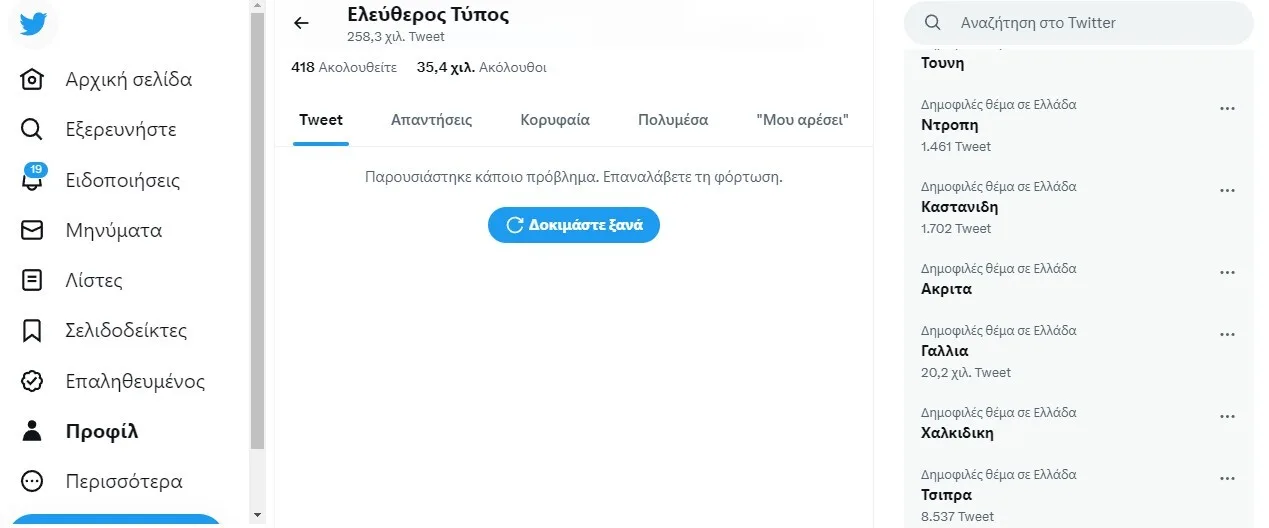The width and height of the screenshot is (1269, 528).
Task: Click the Twitter bird logo
Action: (x=33, y=23)
